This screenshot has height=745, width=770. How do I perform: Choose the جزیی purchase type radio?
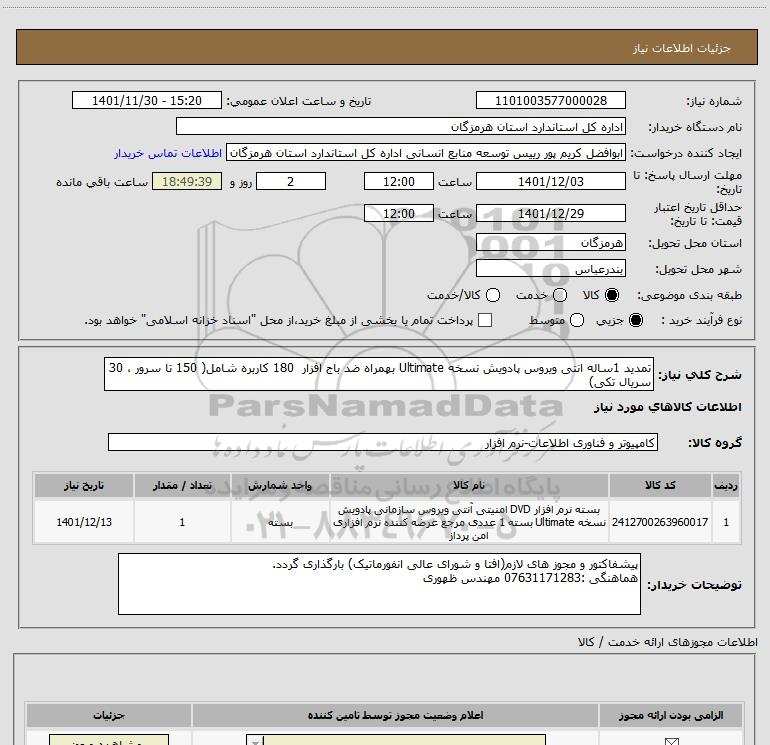pos(636,320)
